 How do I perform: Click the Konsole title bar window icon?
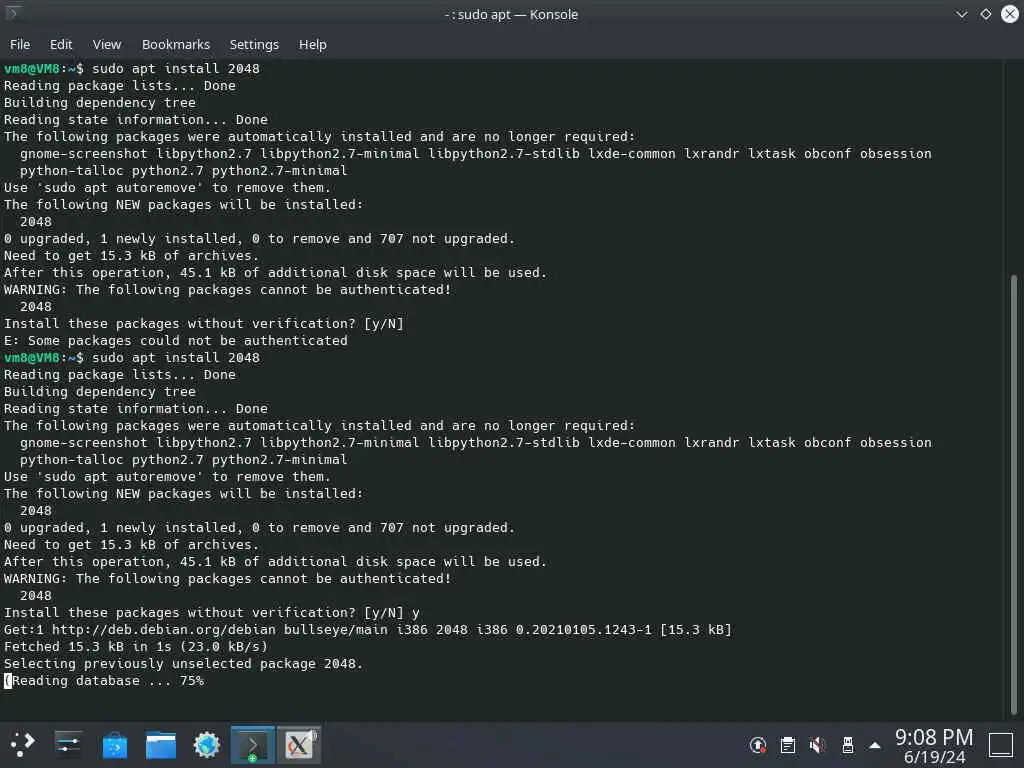(12, 13)
